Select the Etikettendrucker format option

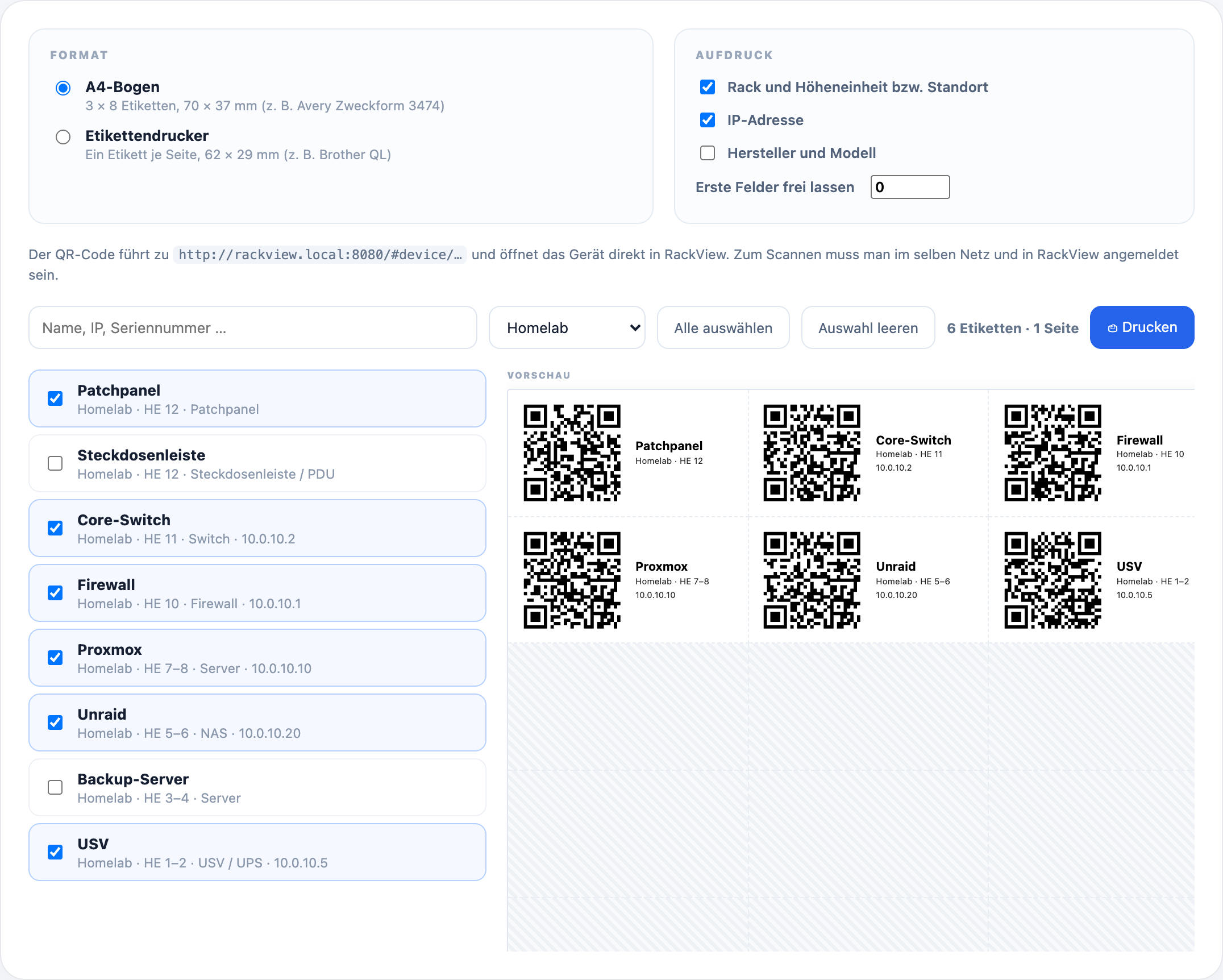pos(63,137)
